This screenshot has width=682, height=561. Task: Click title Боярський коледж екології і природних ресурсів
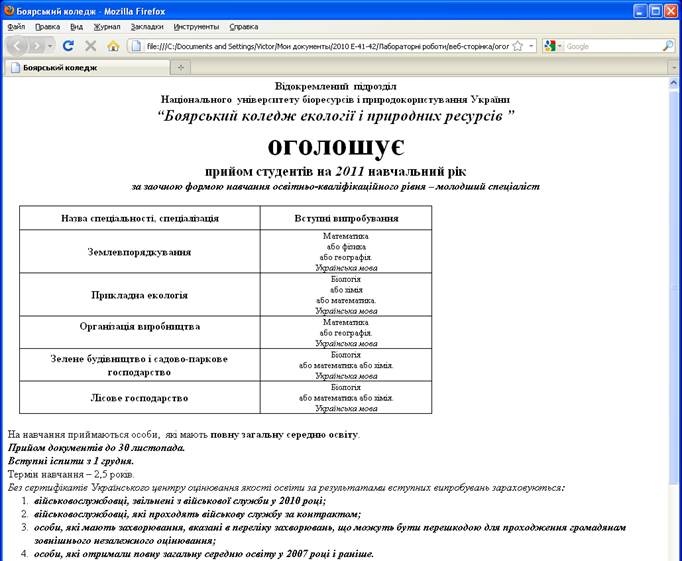click(x=335, y=116)
